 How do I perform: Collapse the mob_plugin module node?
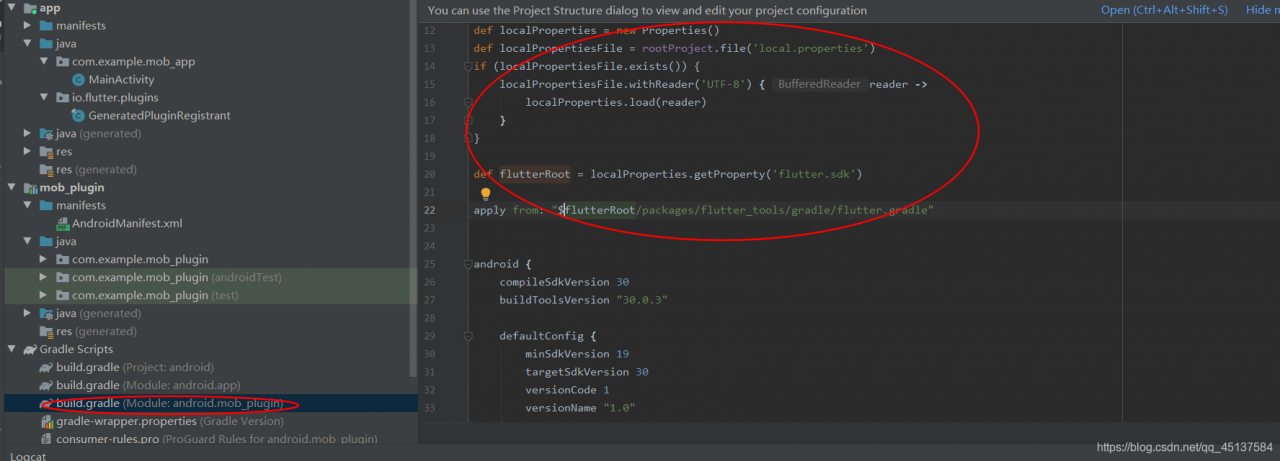tap(11, 188)
